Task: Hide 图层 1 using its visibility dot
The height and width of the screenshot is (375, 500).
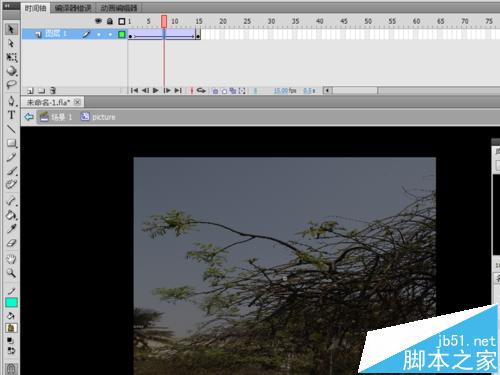Action: click(x=99, y=34)
